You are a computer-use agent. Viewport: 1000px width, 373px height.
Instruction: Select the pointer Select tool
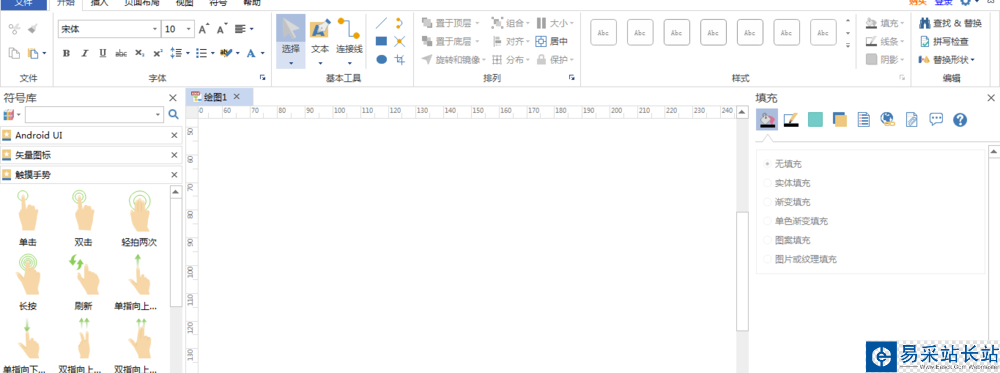point(290,41)
